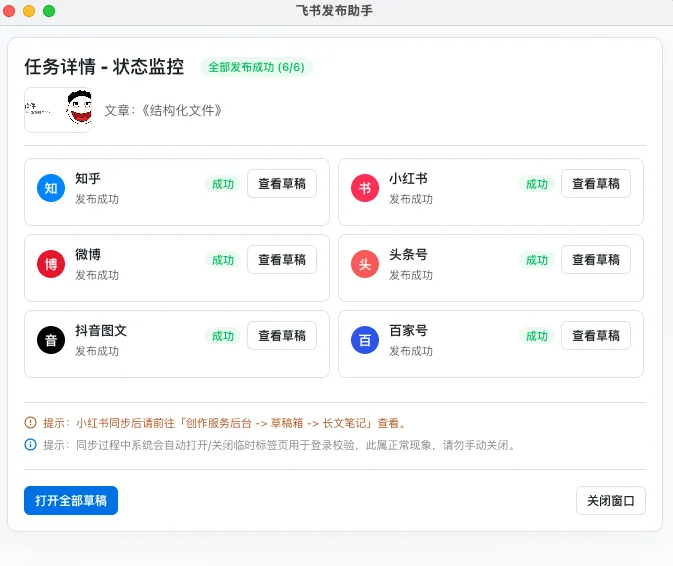Click the 任务详情 - 状态监控 heading
Image resolution: width=673 pixels, height=566 pixels.
[x=104, y=67]
